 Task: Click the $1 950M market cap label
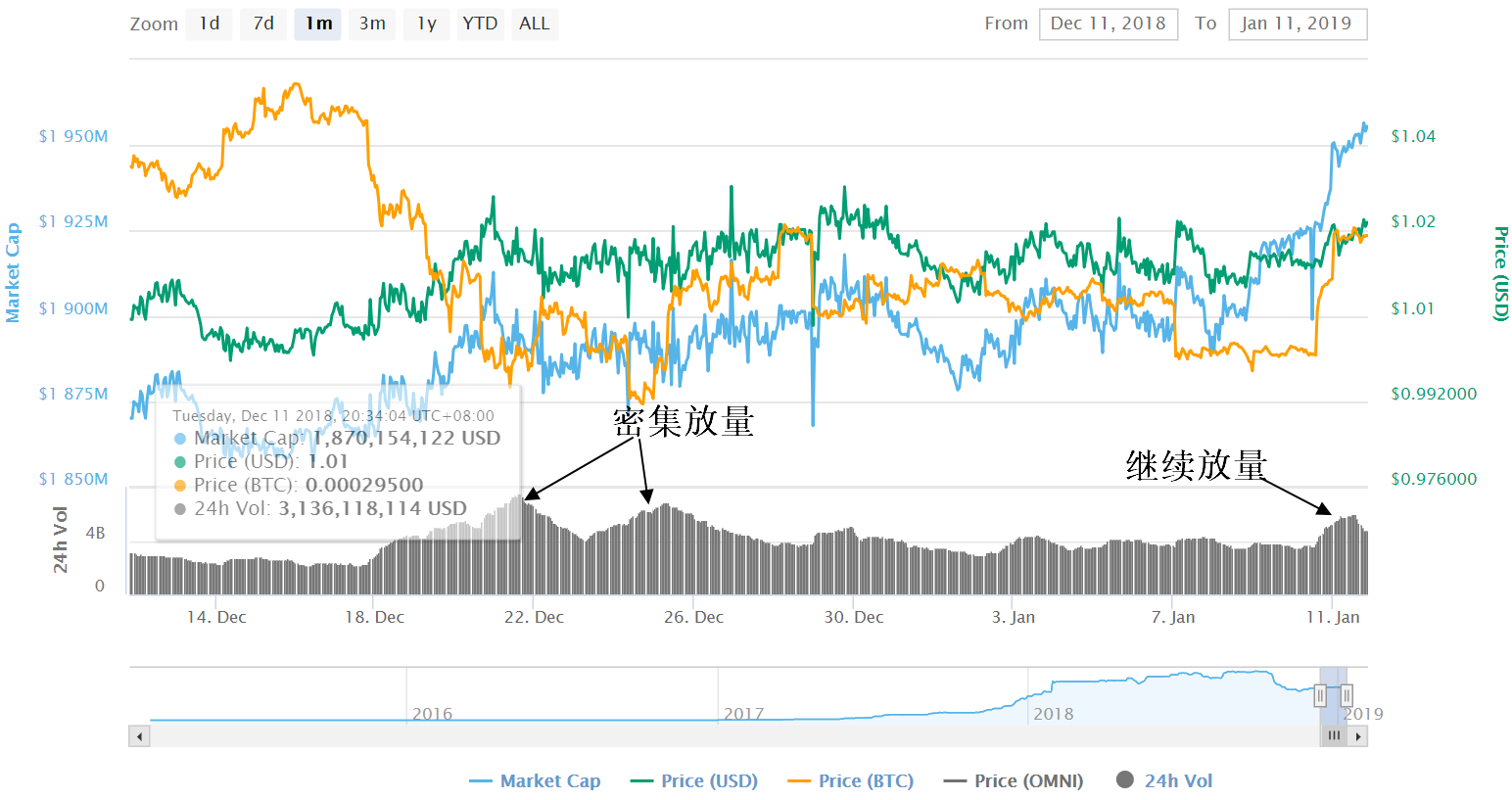pyautogui.click(x=73, y=136)
